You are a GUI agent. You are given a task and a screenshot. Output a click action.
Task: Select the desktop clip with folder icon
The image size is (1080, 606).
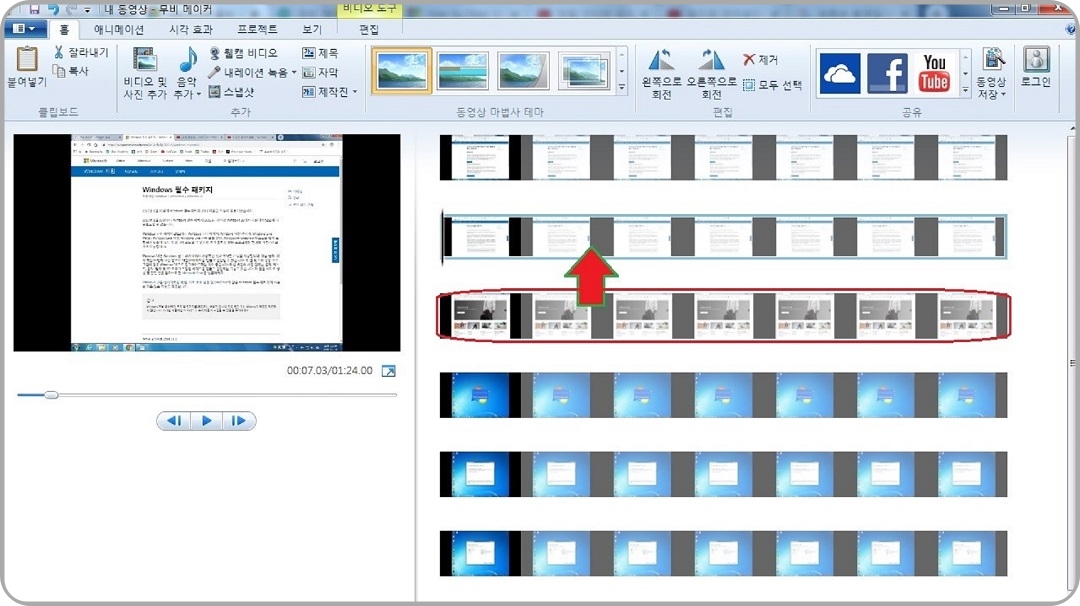tap(723, 395)
